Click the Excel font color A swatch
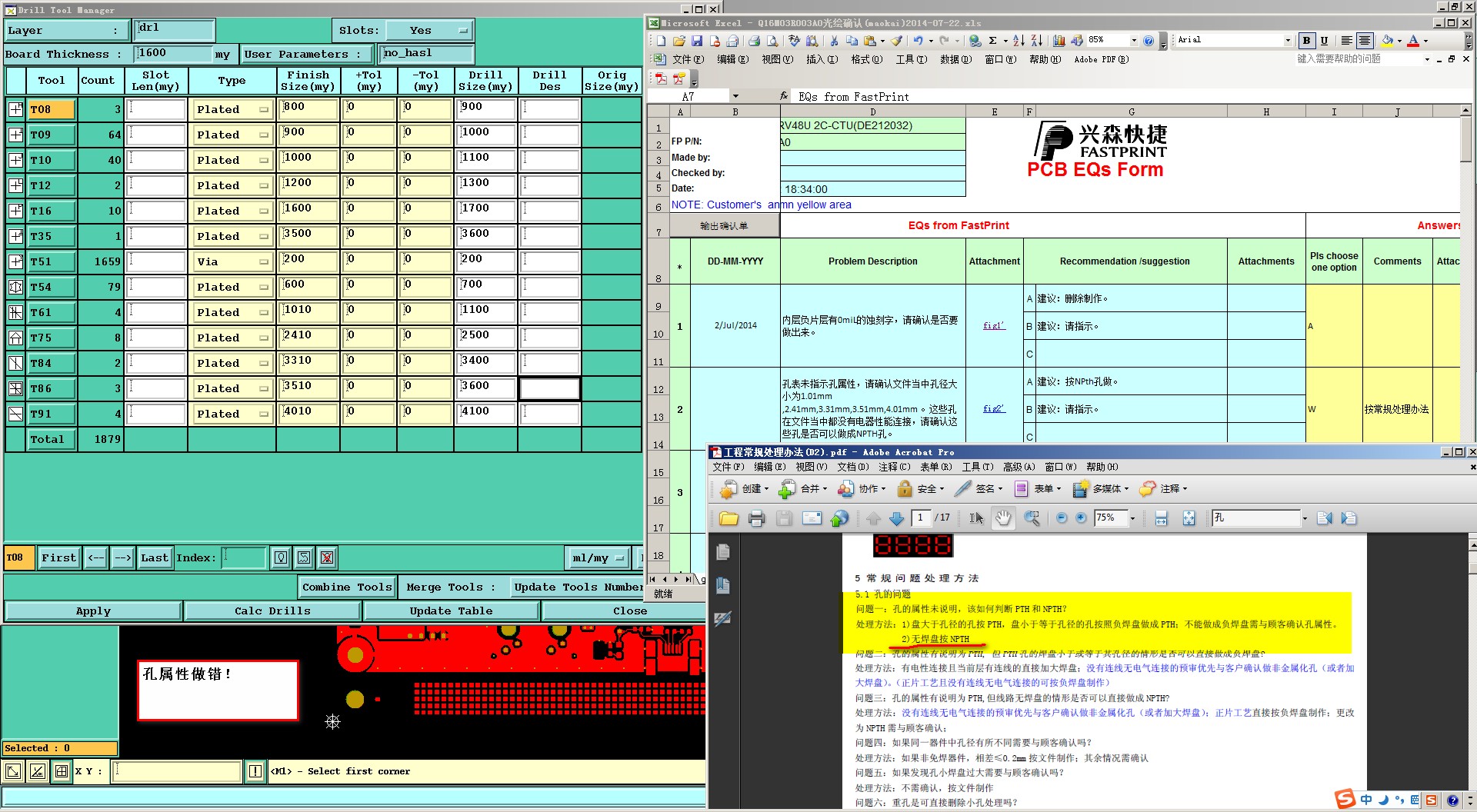The height and width of the screenshot is (812, 1477). pyautogui.click(x=1413, y=41)
